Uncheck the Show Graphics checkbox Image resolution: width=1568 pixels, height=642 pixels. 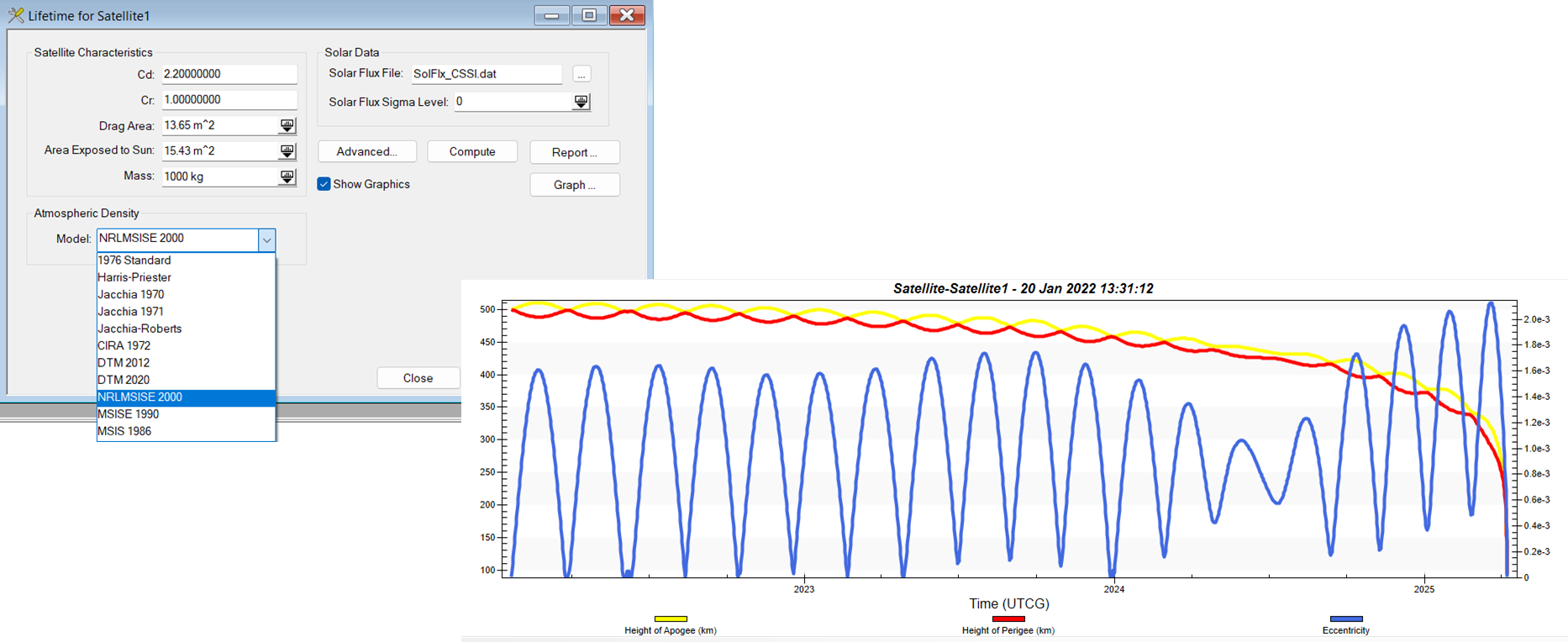(x=324, y=184)
